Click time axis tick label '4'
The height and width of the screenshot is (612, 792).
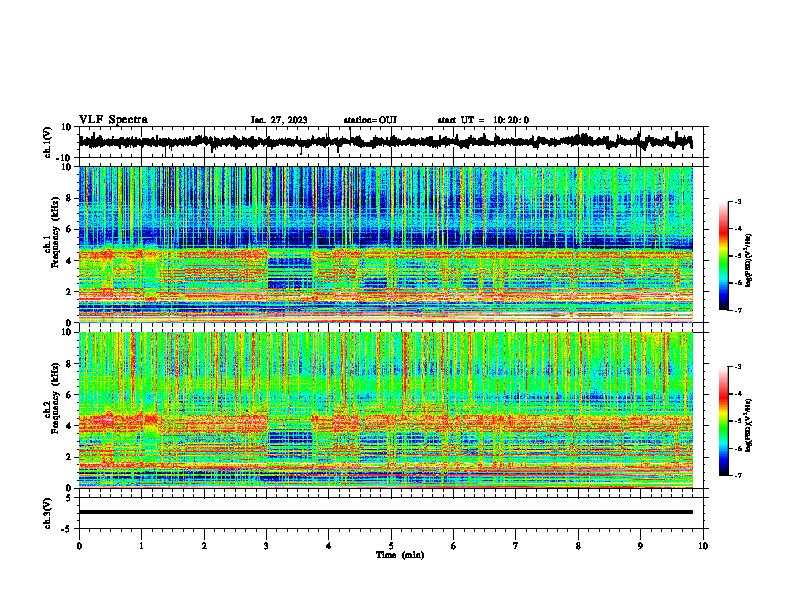[x=329, y=546]
